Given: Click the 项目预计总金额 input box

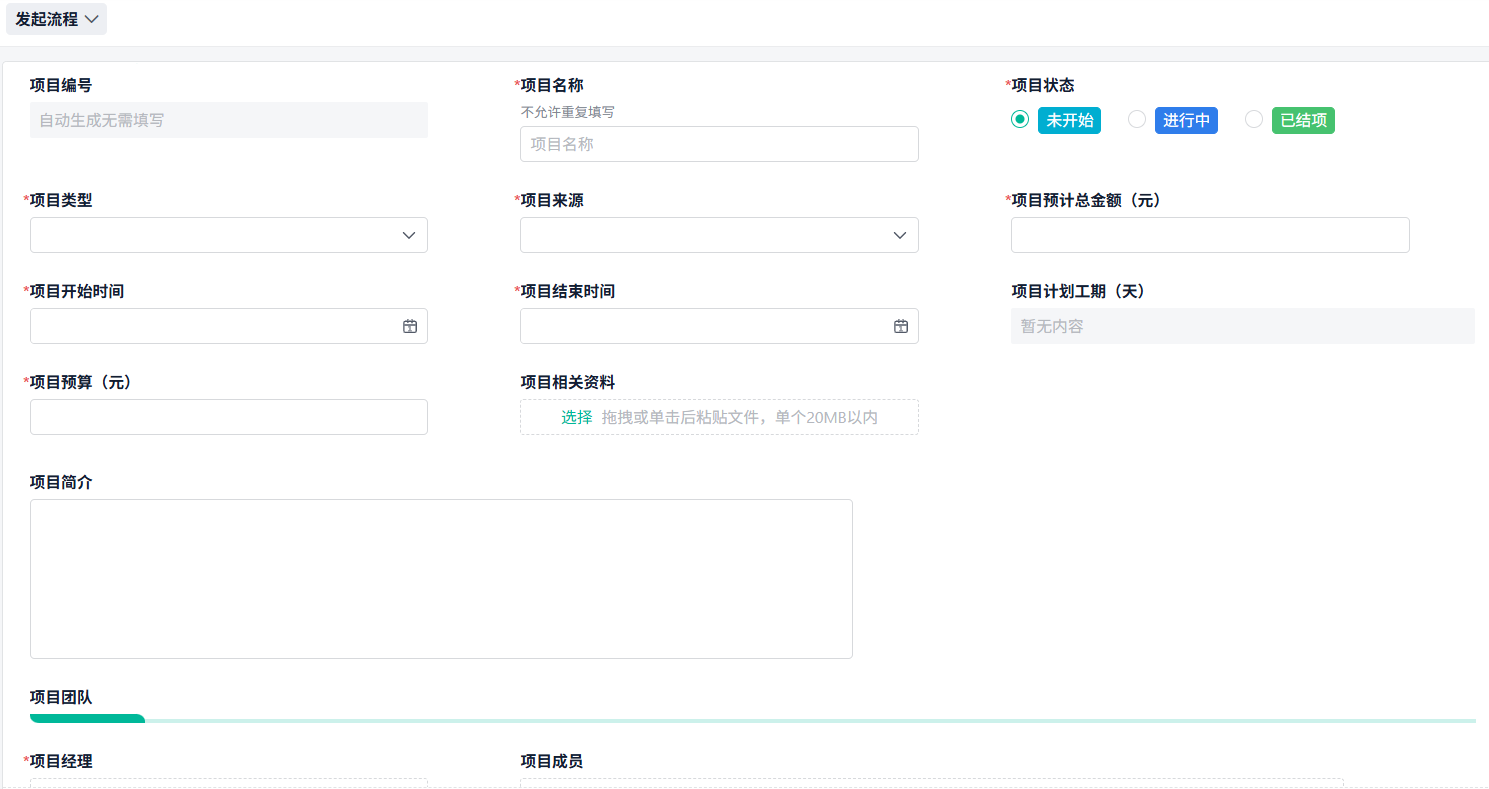Looking at the screenshot, I should tap(1210, 234).
